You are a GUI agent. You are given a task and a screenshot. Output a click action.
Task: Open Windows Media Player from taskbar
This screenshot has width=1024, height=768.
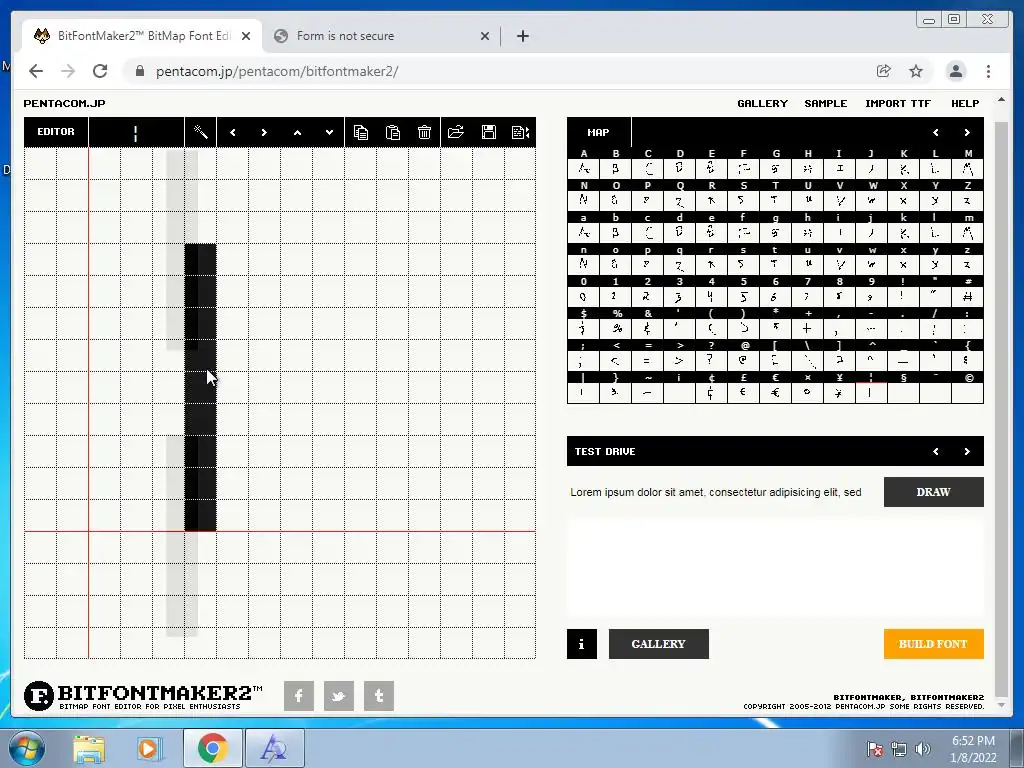148,749
